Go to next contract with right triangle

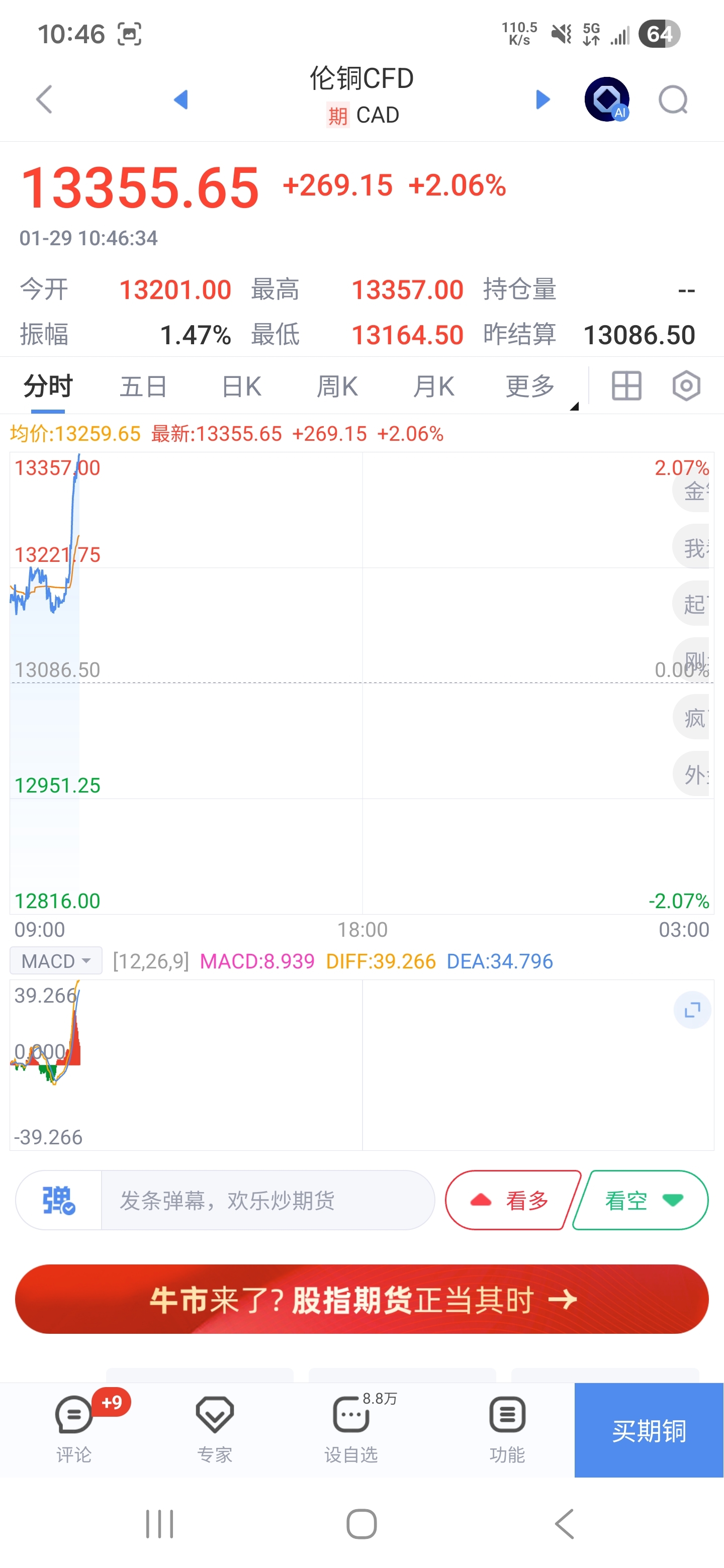(542, 99)
